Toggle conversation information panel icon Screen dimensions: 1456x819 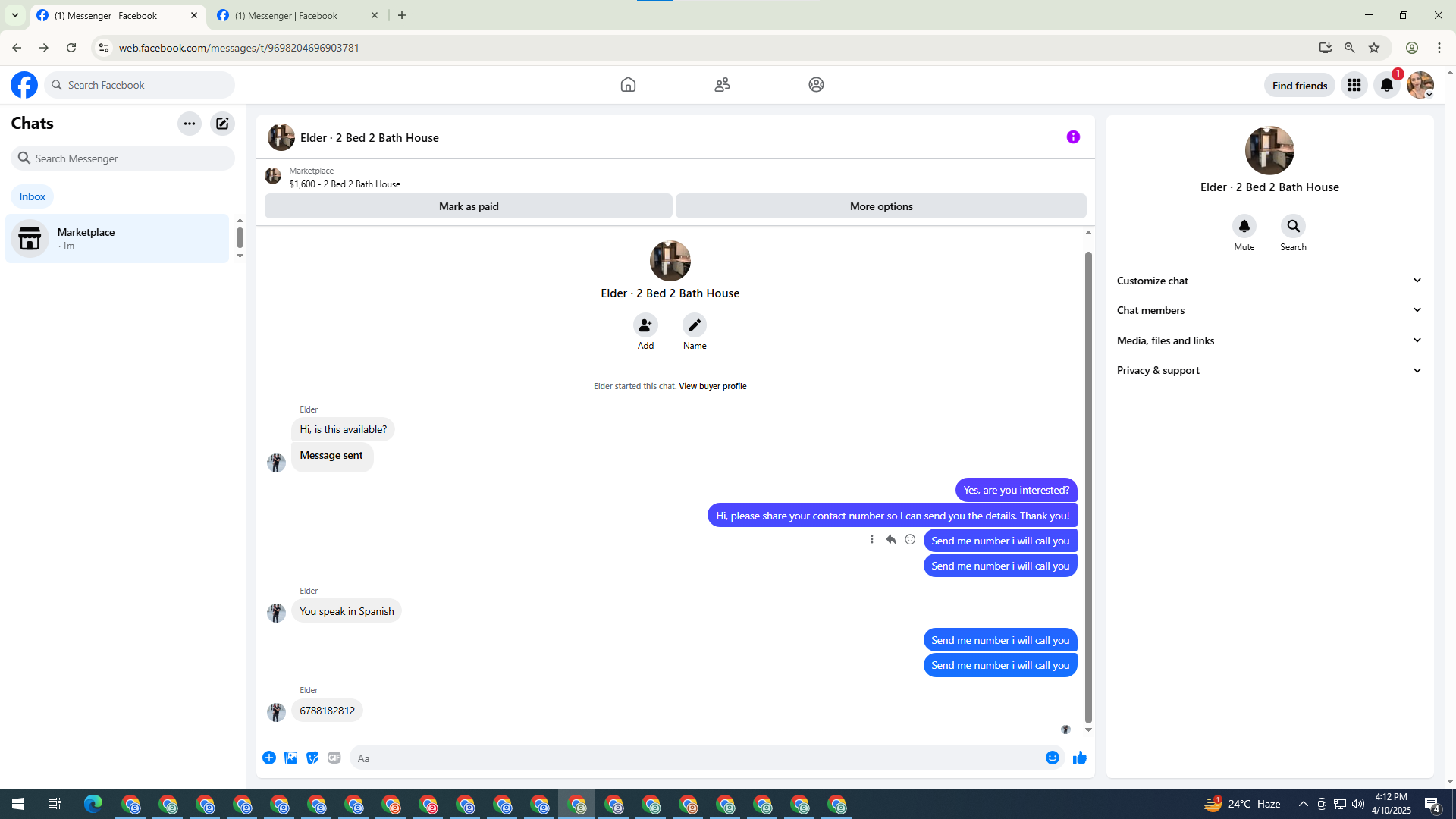click(x=1073, y=137)
